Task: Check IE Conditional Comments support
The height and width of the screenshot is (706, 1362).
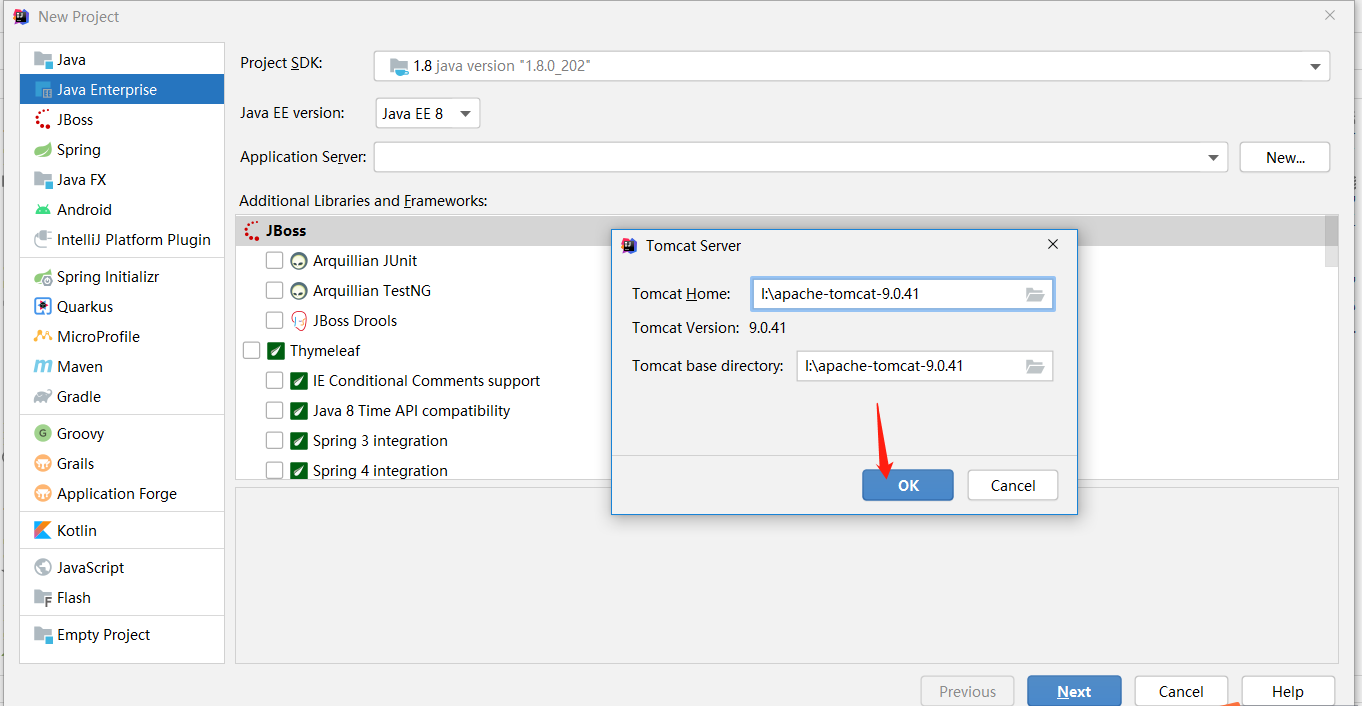Action: click(274, 381)
